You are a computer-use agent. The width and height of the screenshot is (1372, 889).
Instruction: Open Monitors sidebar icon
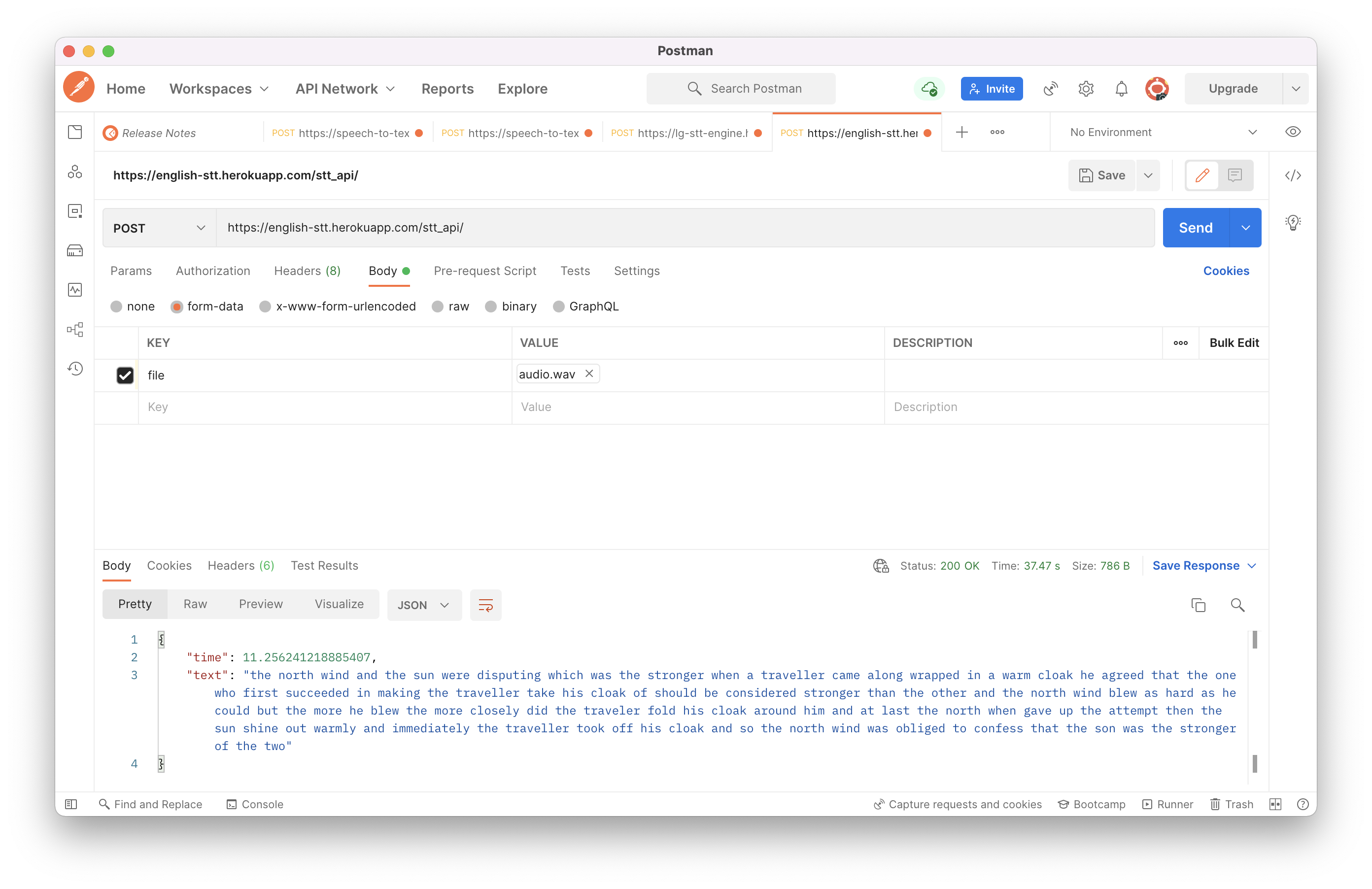(75, 290)
